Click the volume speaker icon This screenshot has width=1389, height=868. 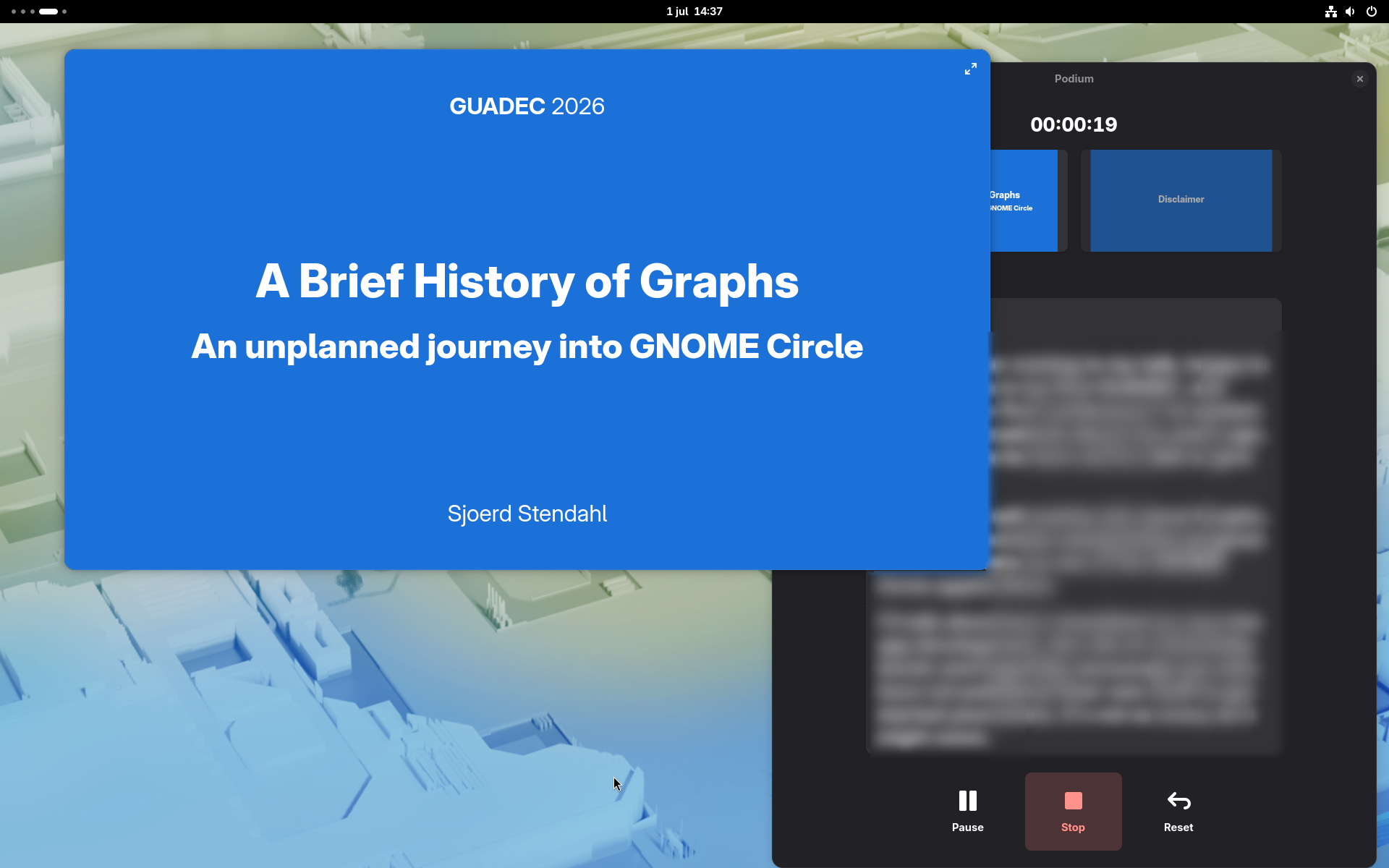pos(1350,12)
